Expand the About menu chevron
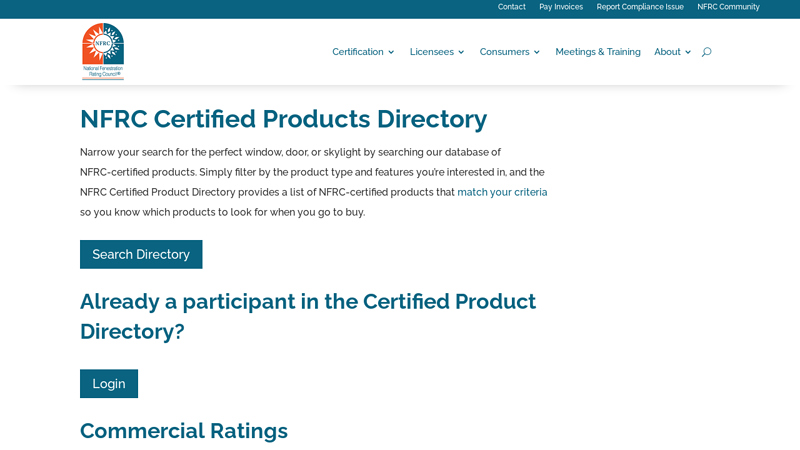 [688, 52]
